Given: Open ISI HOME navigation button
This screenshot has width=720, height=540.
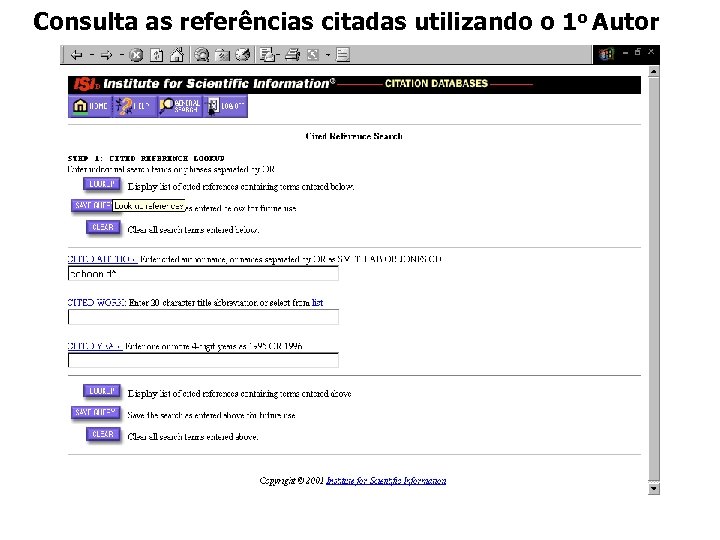Looking at the screenshot, I should [x=90, y=106].
